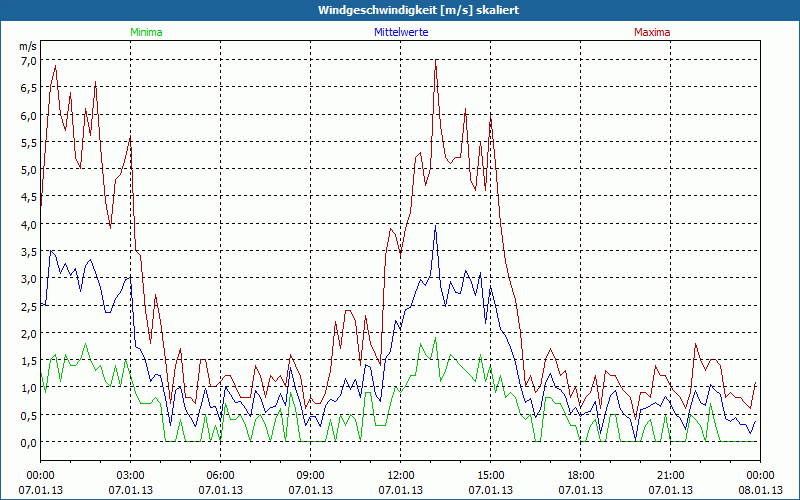Click the '4,5' y-axis value
800x500 pixels.
(x=29, y=197)
